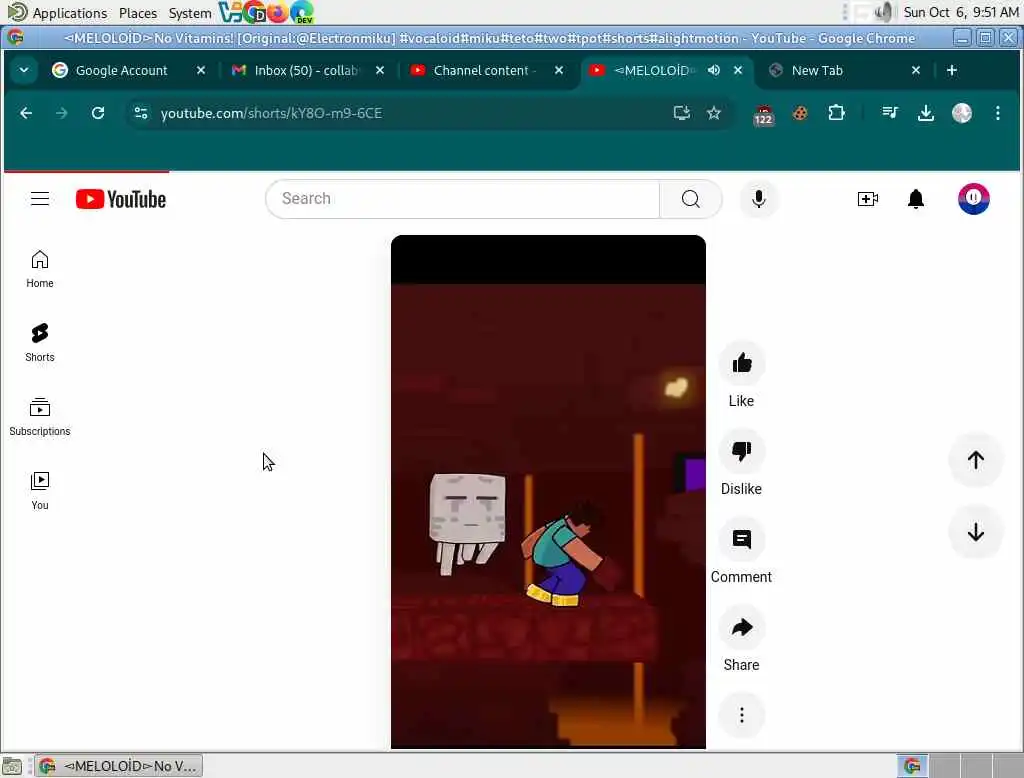Switch to the Inbox (50) Gmail tab
This screenshot has width=1024, height=778.
306,70
